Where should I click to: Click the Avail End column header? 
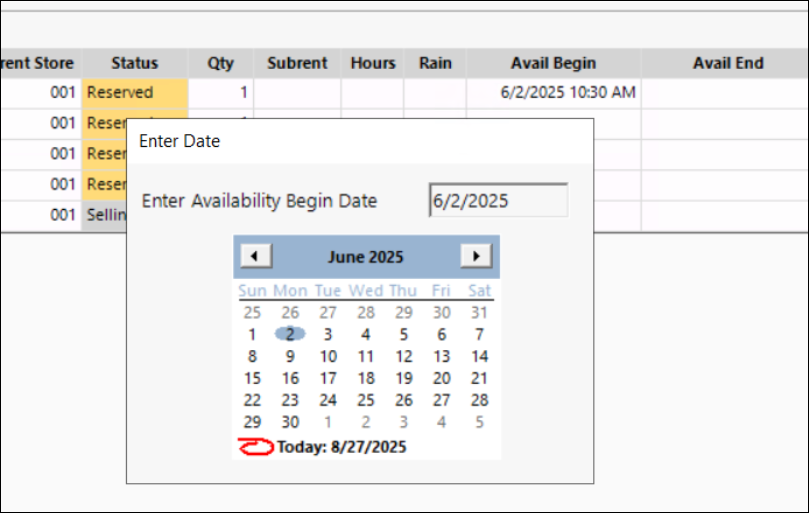[728, 63]
